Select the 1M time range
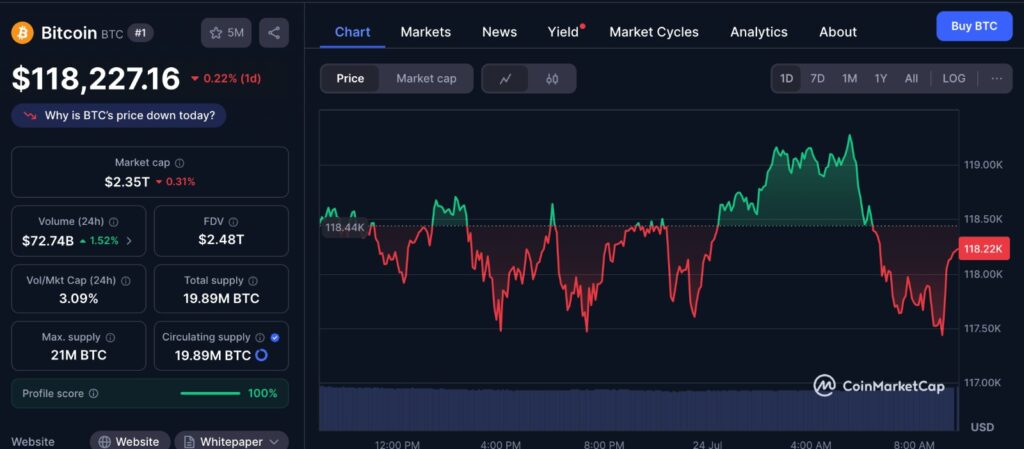 (x=849, y=78)
